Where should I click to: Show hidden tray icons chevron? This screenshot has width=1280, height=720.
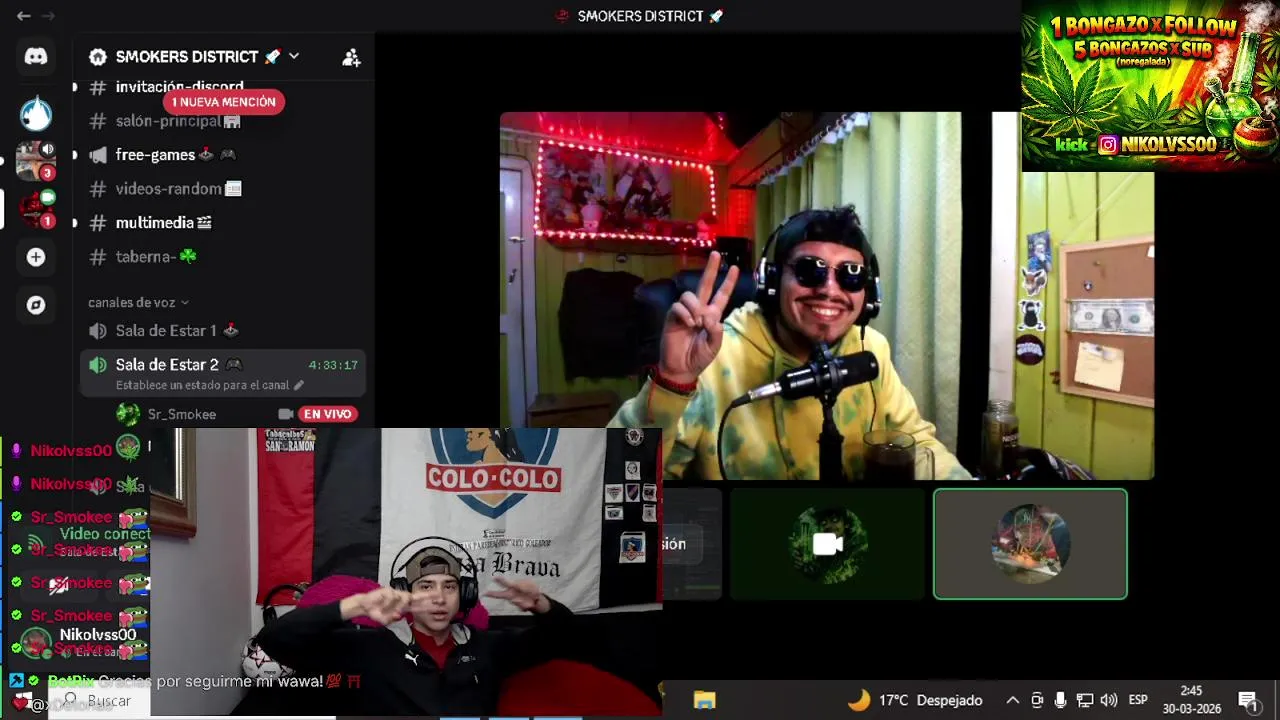pyautogui.click(x=1013, y=700)
